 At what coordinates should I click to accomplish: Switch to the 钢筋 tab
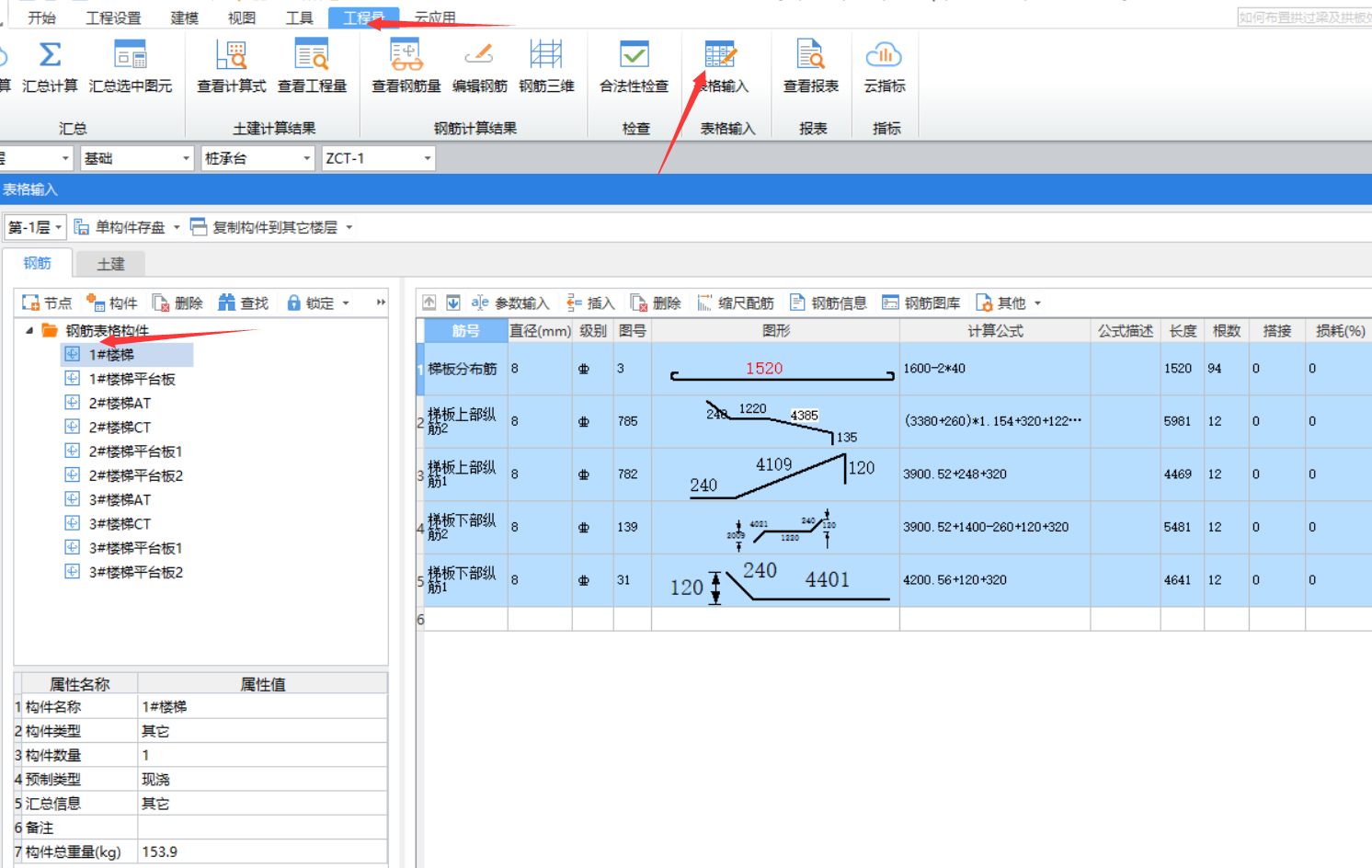(38, 263)
